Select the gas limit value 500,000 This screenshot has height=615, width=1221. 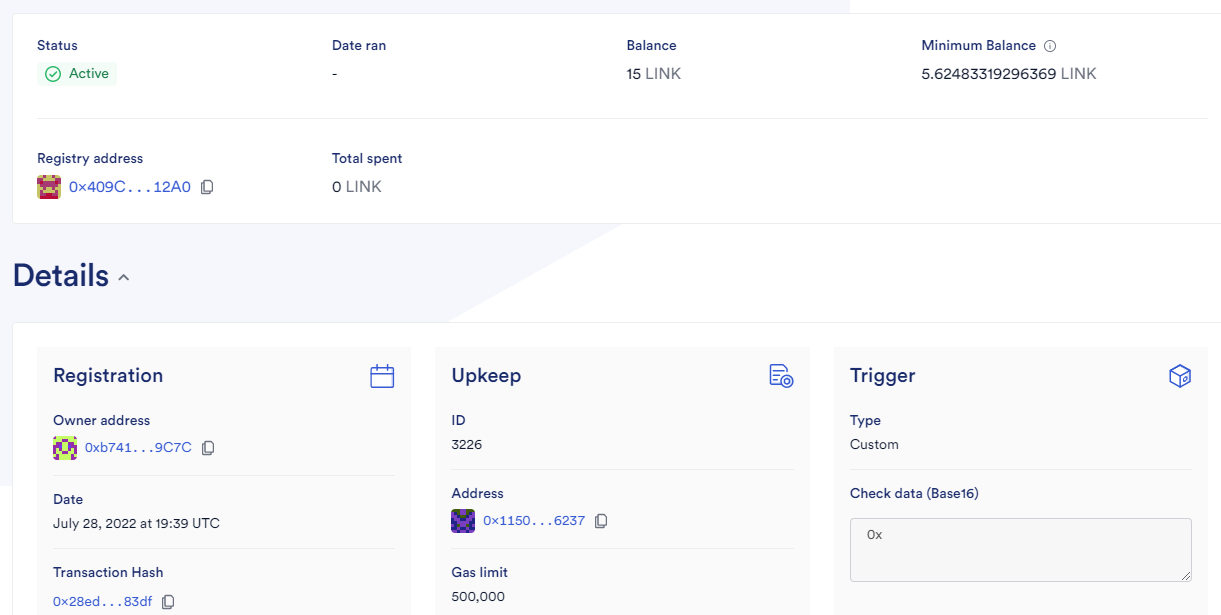tap(478, 597)
